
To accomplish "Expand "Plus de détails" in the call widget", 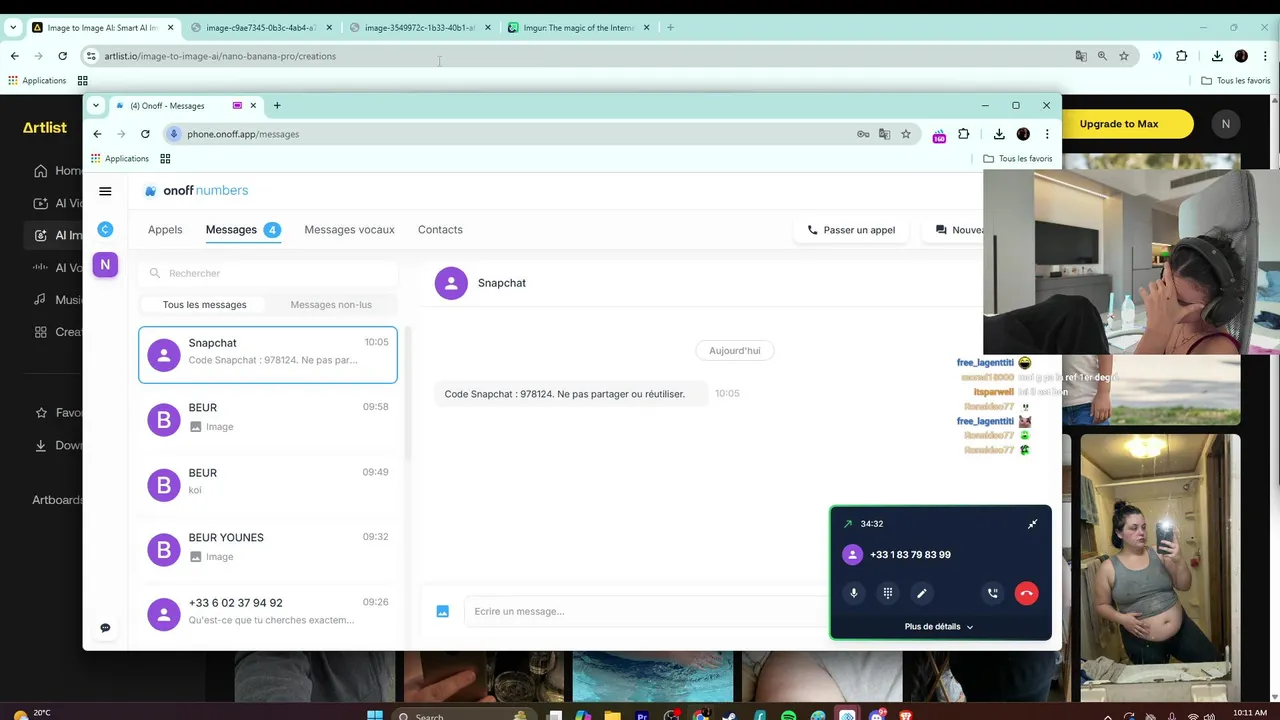I will [939, 627].
